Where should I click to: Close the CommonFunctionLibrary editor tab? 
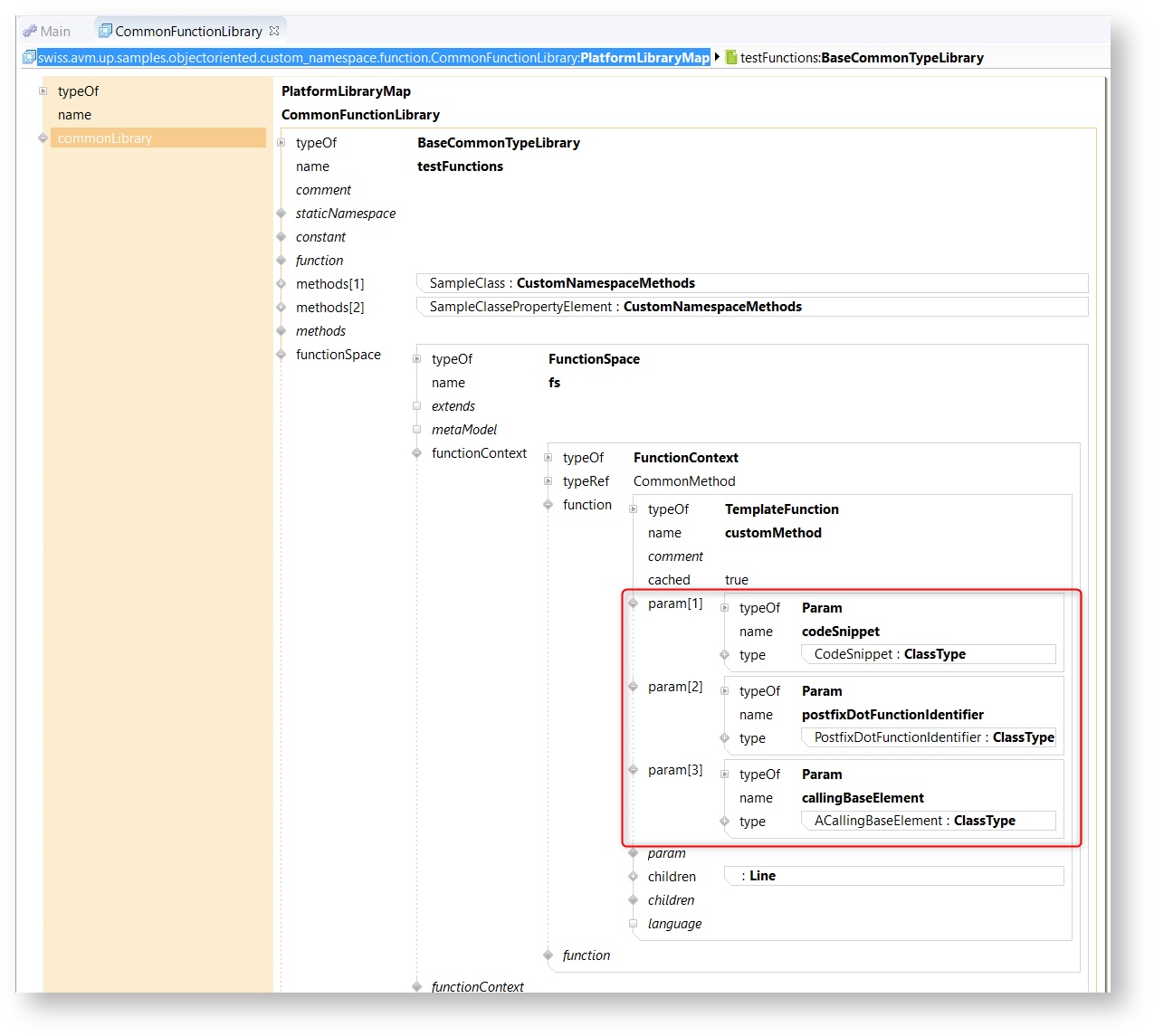[274, 30]
